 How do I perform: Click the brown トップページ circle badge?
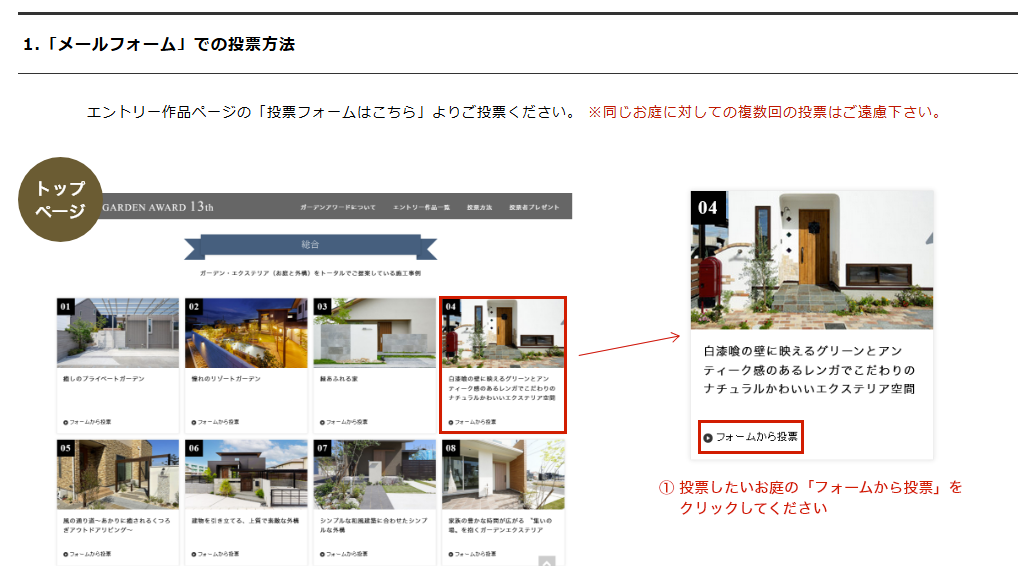pos(60,198)
